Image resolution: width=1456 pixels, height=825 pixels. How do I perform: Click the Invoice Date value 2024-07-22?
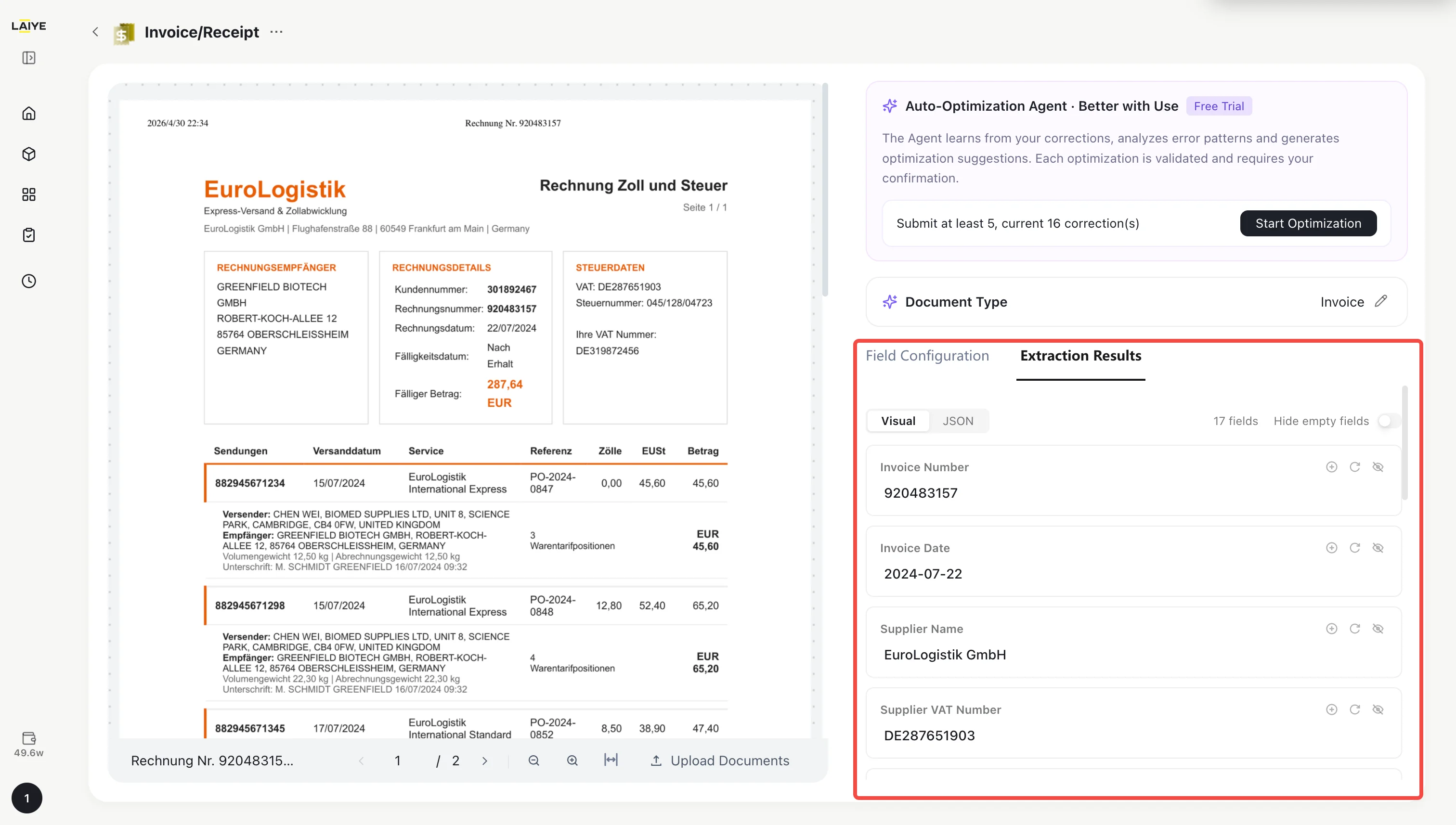coord(923,573)
